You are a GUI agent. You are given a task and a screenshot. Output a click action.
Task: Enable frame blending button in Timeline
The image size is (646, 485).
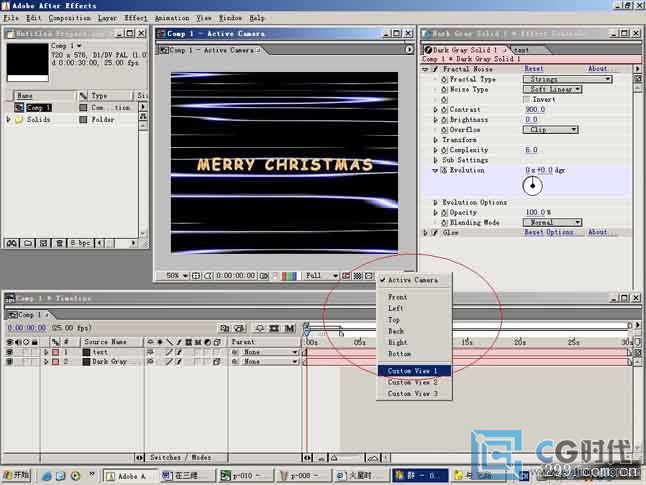click(x=274, y=328)
